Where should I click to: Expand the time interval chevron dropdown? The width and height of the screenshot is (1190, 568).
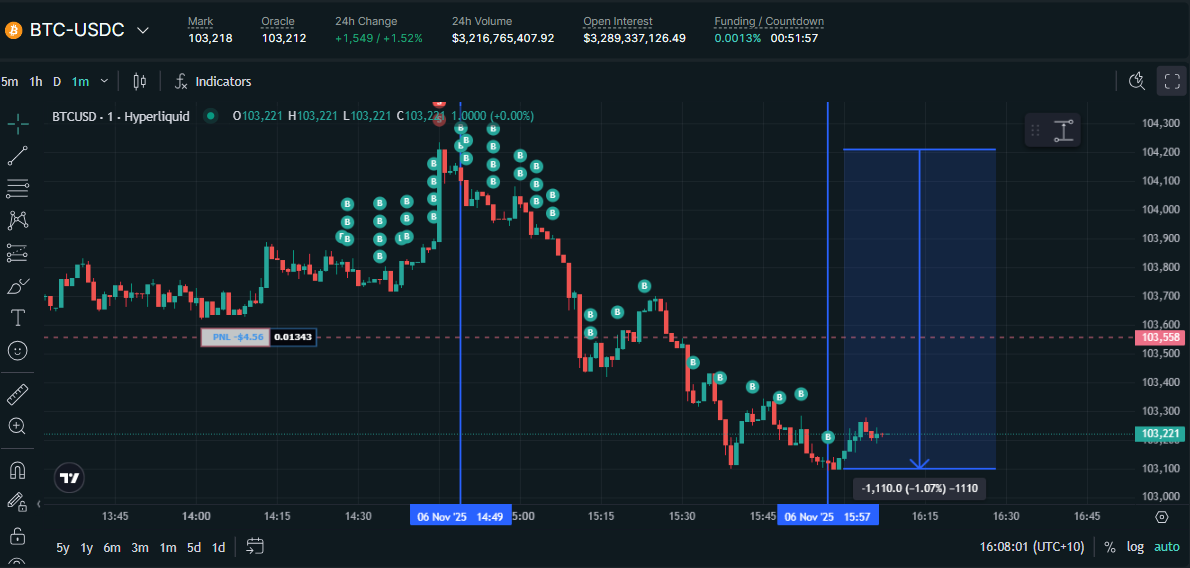pyautogui.click(x=106, y=81)
